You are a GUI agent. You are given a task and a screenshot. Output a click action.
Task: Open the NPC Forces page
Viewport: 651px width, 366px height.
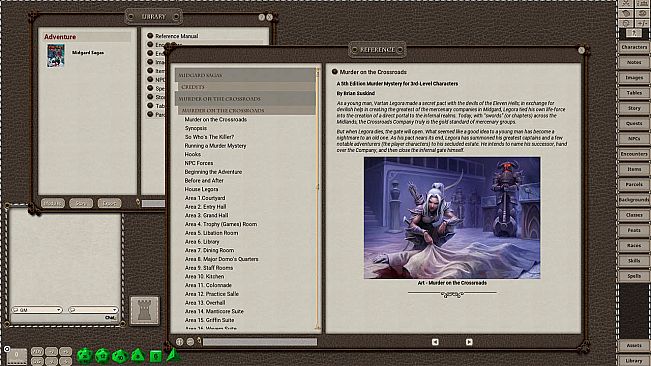click(199, 163)
